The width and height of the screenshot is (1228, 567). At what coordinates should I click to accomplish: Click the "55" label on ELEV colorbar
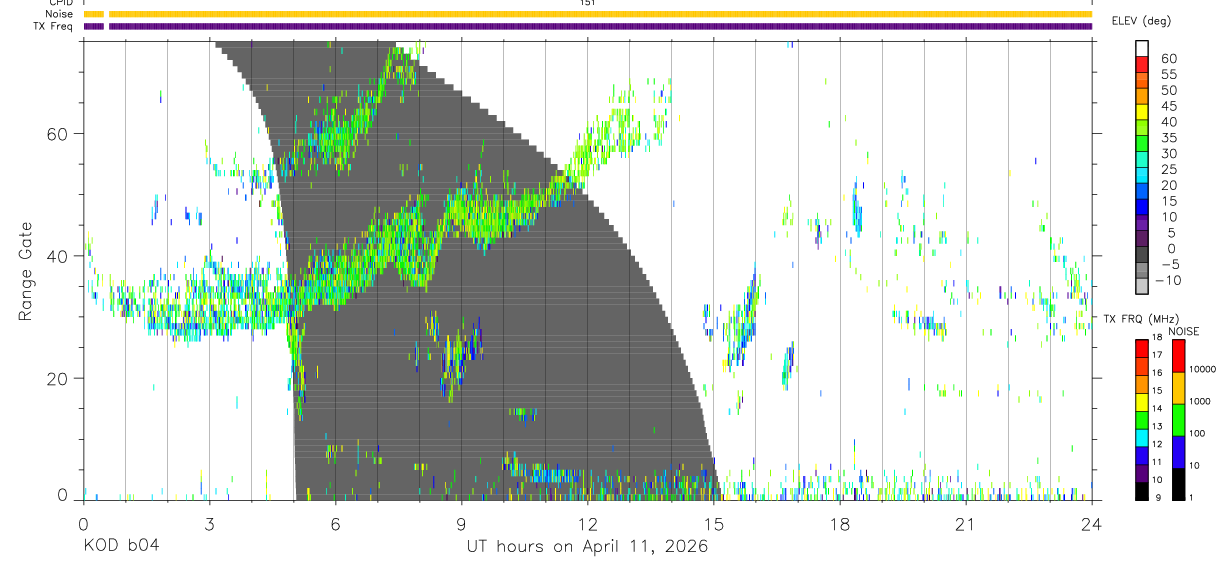tap(1168, 75)
